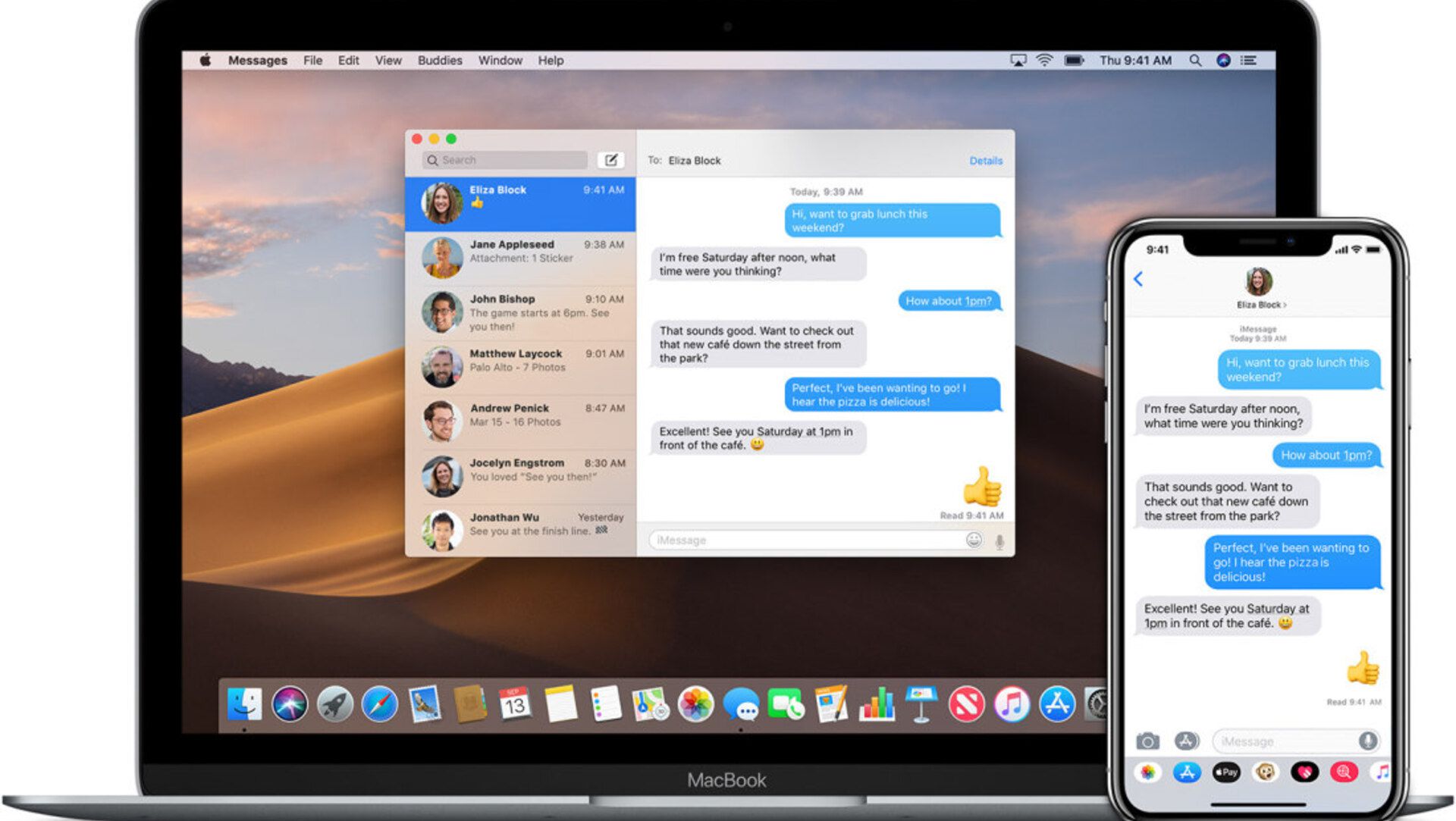Click the Wi-Fi status icon in menu bar

[1045, 60]
